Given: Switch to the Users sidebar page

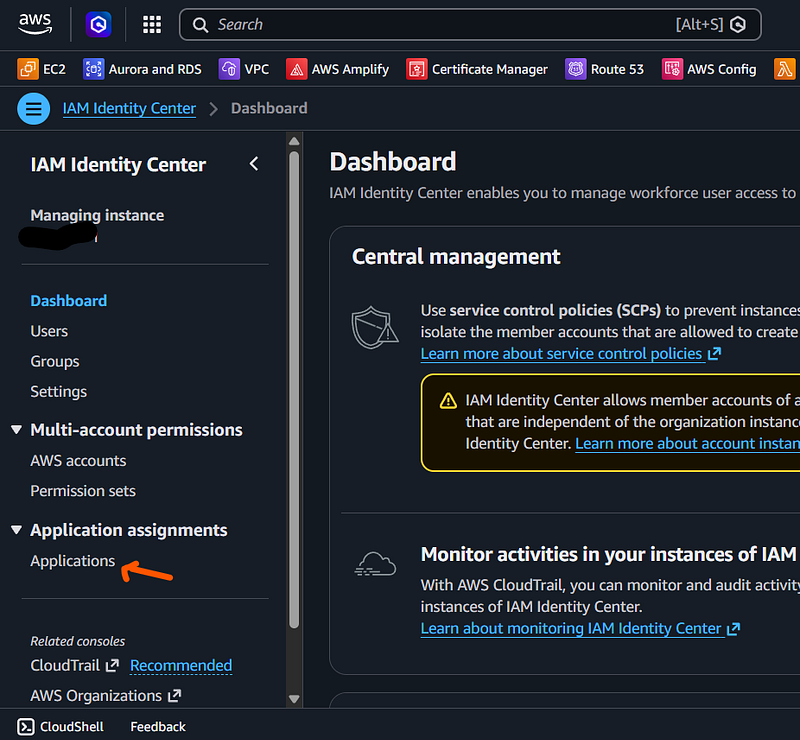Looking at the screenshot, I should click(x=49, y=330).
